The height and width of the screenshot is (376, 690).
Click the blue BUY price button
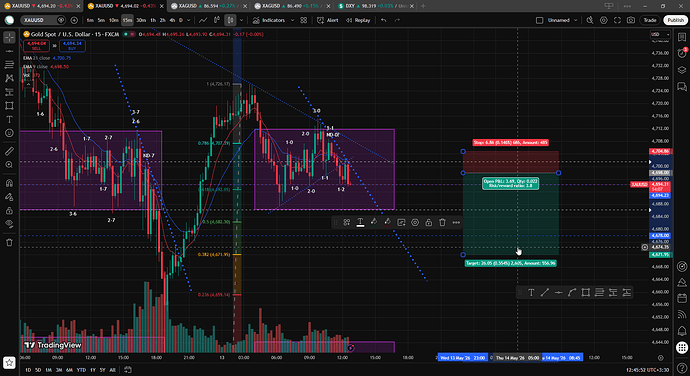[x=72, y=45]
